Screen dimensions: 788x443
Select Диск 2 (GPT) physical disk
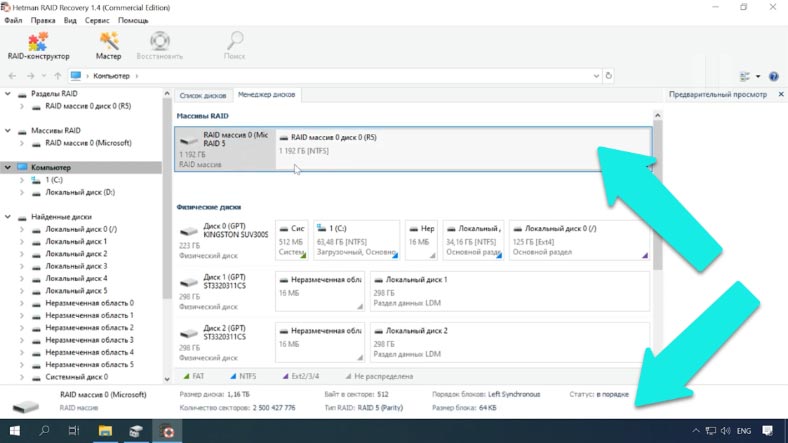point(224,343)
